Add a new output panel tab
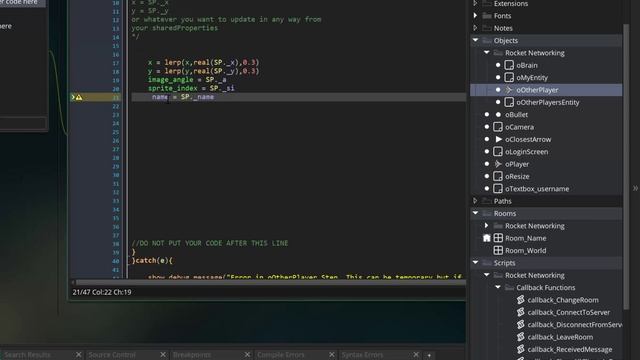Viewport: 640px width, 360px height. (x=429, y=356)
